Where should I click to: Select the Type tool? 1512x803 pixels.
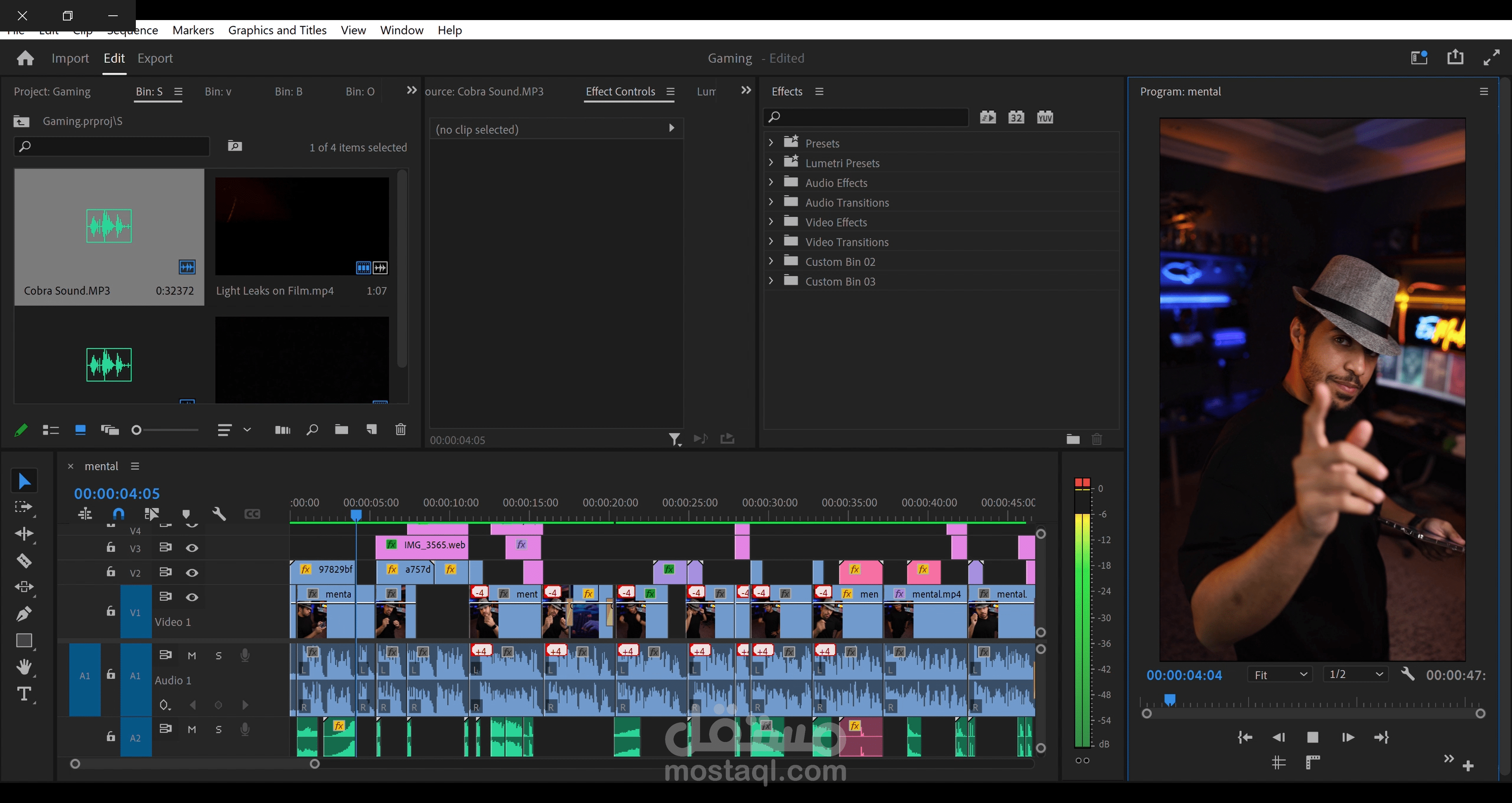click(x=24, y=694)
